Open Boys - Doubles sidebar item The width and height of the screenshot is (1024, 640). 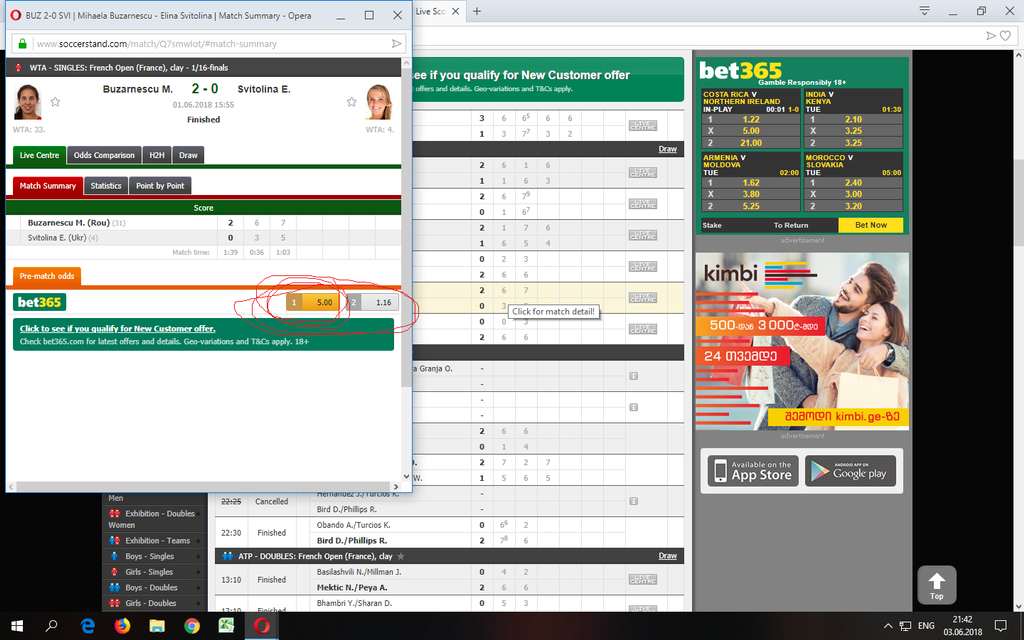click(151, 588)
